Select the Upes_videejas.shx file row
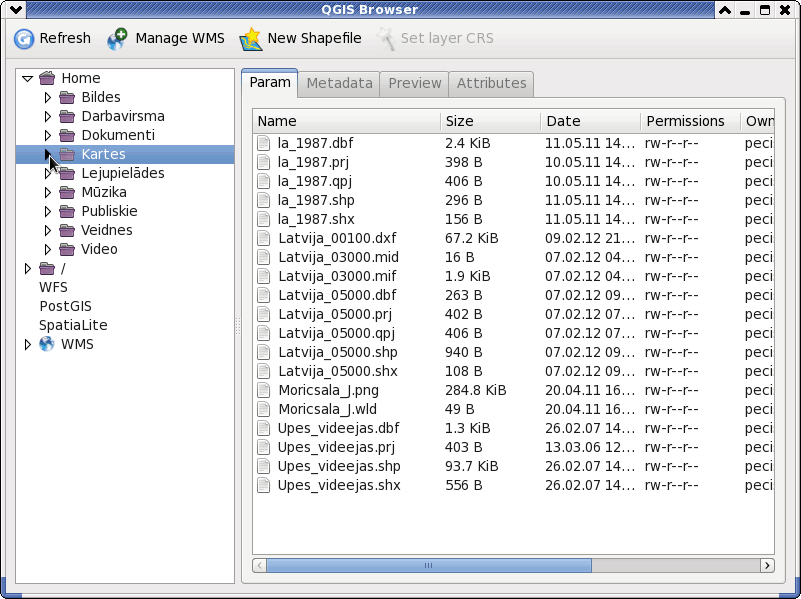 click(513, 485)
